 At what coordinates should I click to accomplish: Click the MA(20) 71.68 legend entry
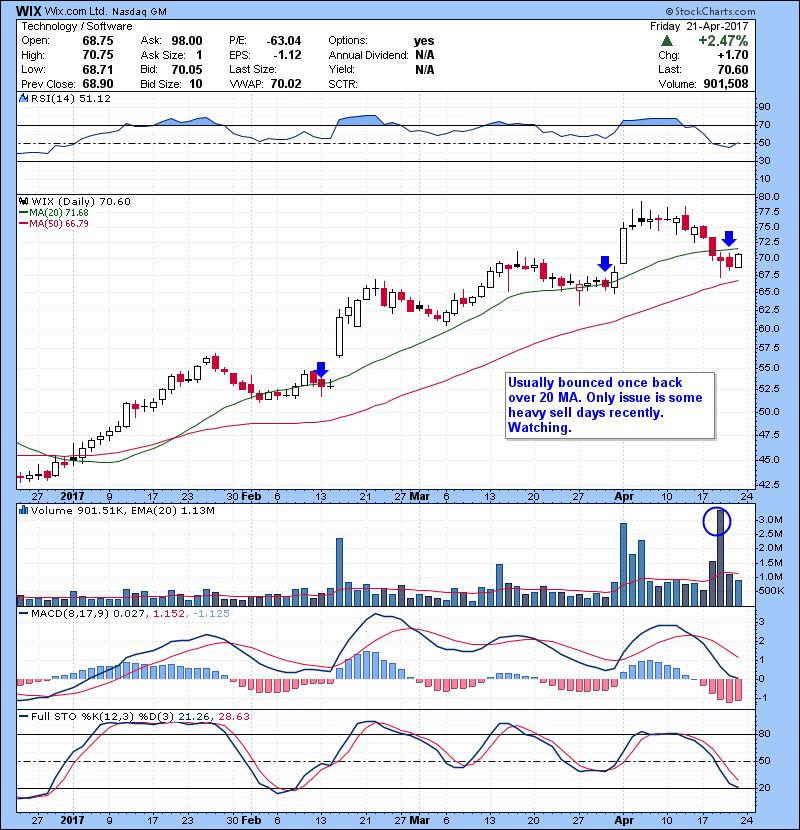coord(54,213)
